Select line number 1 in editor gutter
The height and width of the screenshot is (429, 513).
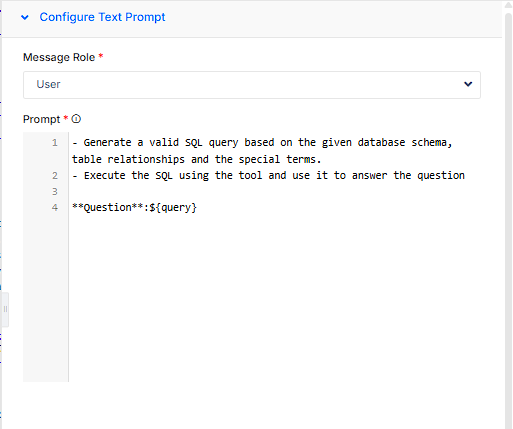(x=55, y=143)
